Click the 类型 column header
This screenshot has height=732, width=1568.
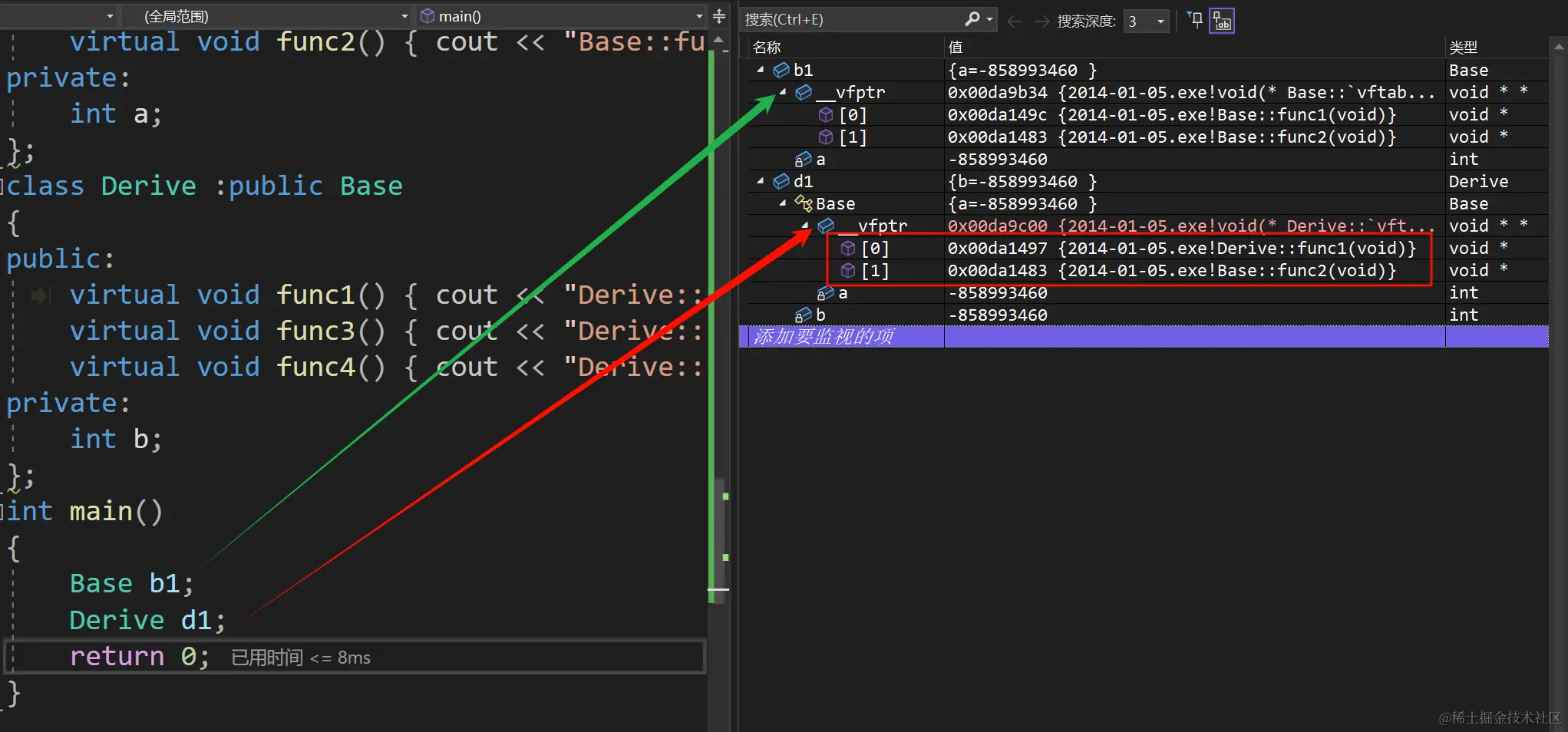tap(1497, 48)
